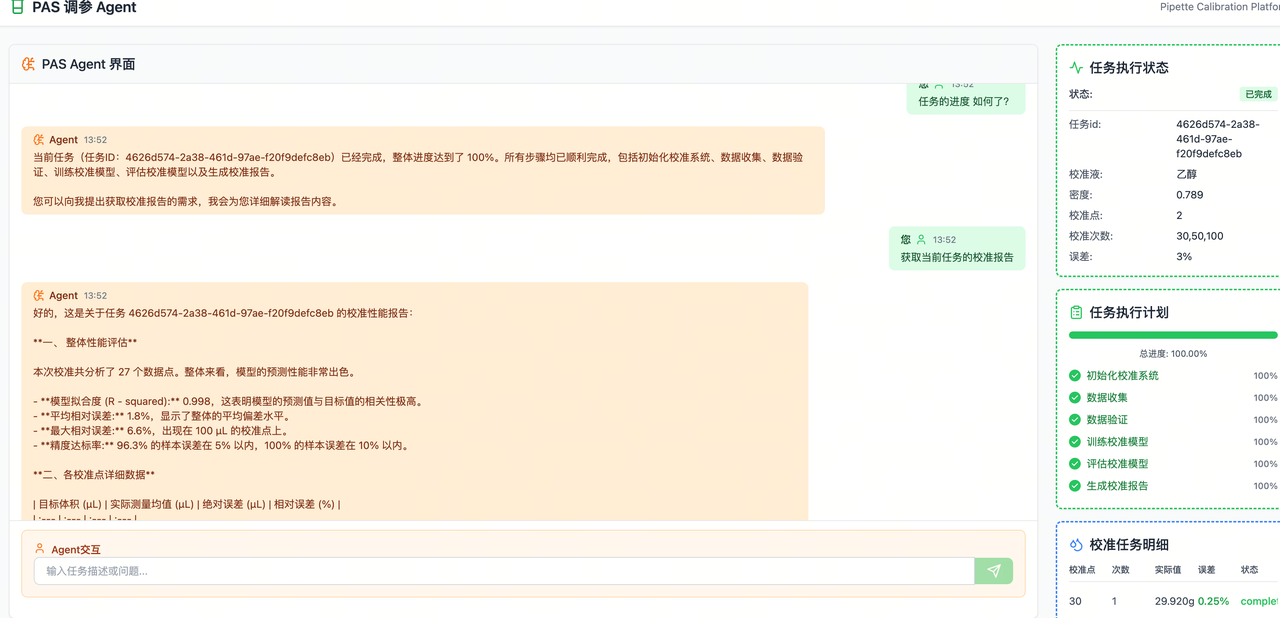Click the 校准点 column header
The width and height of the screenshot is (1280, 618).
coord(1082,570)
